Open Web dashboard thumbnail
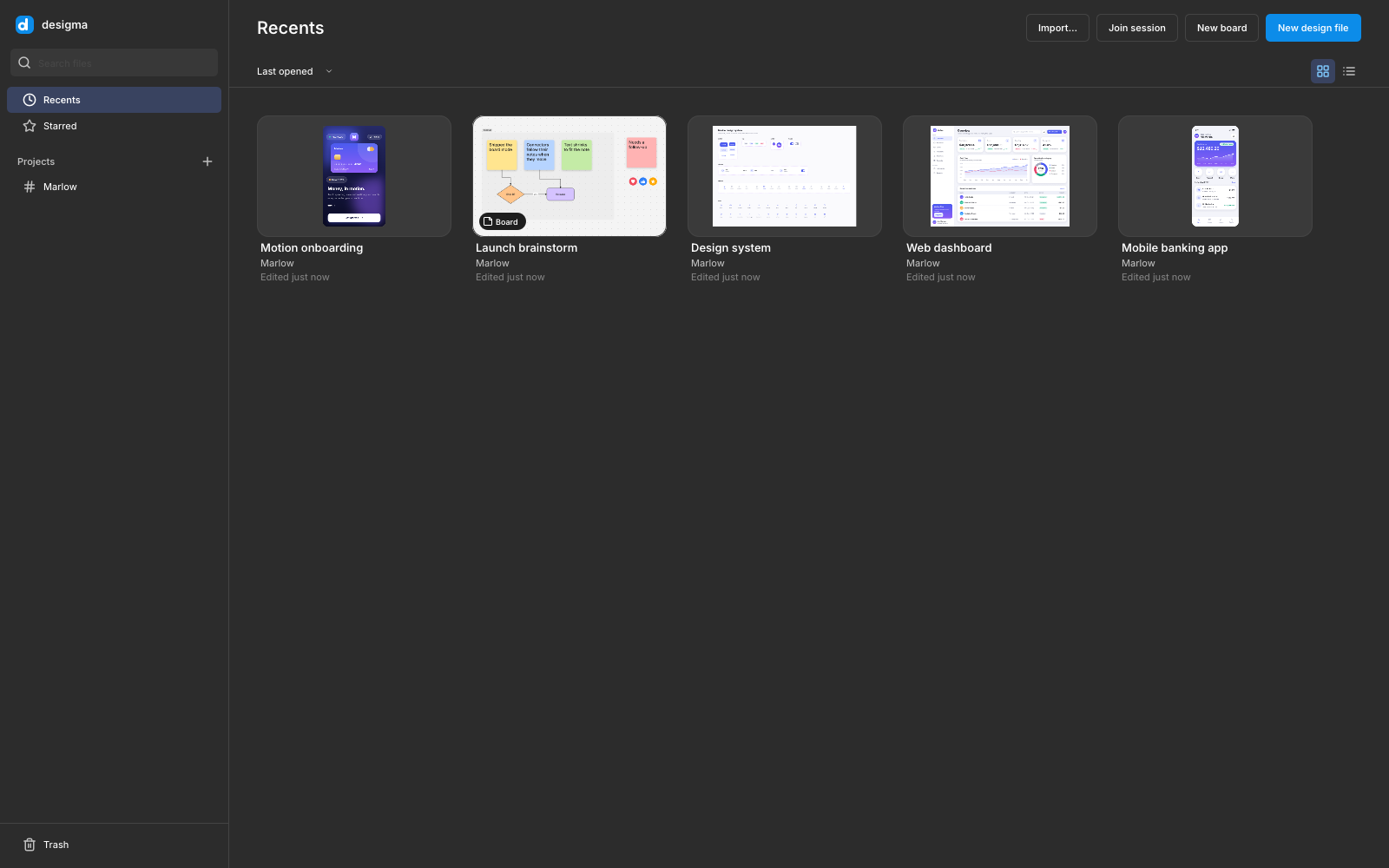1389x868 pixels. pos(1000,176)
